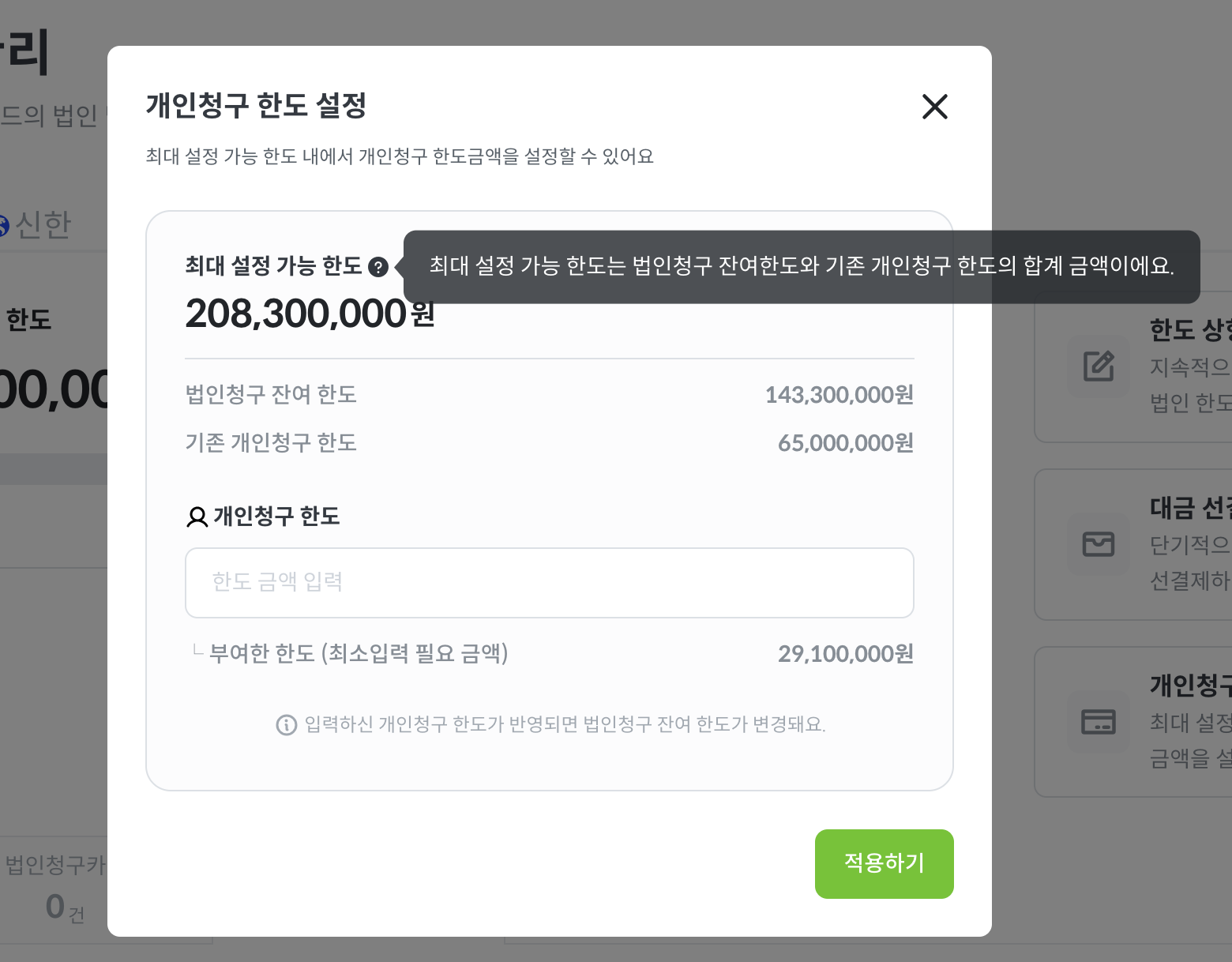Click the info icon in the bottom notice
Image resolution: width=1232 pixels, height=962 pixels.
286,724
